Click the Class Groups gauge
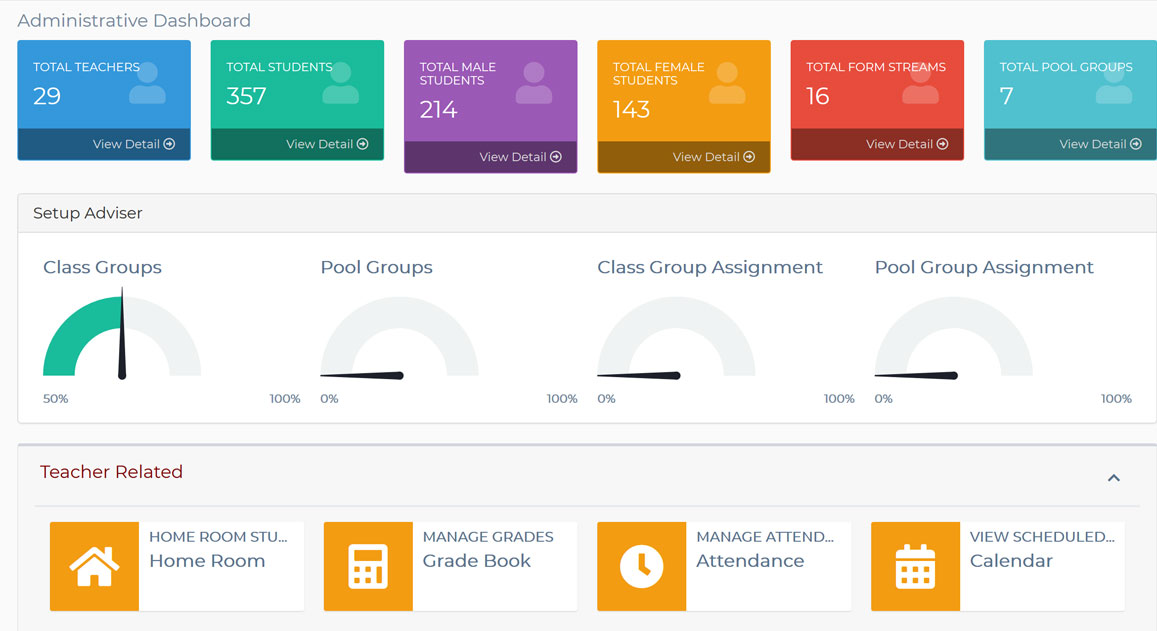This screenshot has height=631, width=1157. [x=122, y=340]
